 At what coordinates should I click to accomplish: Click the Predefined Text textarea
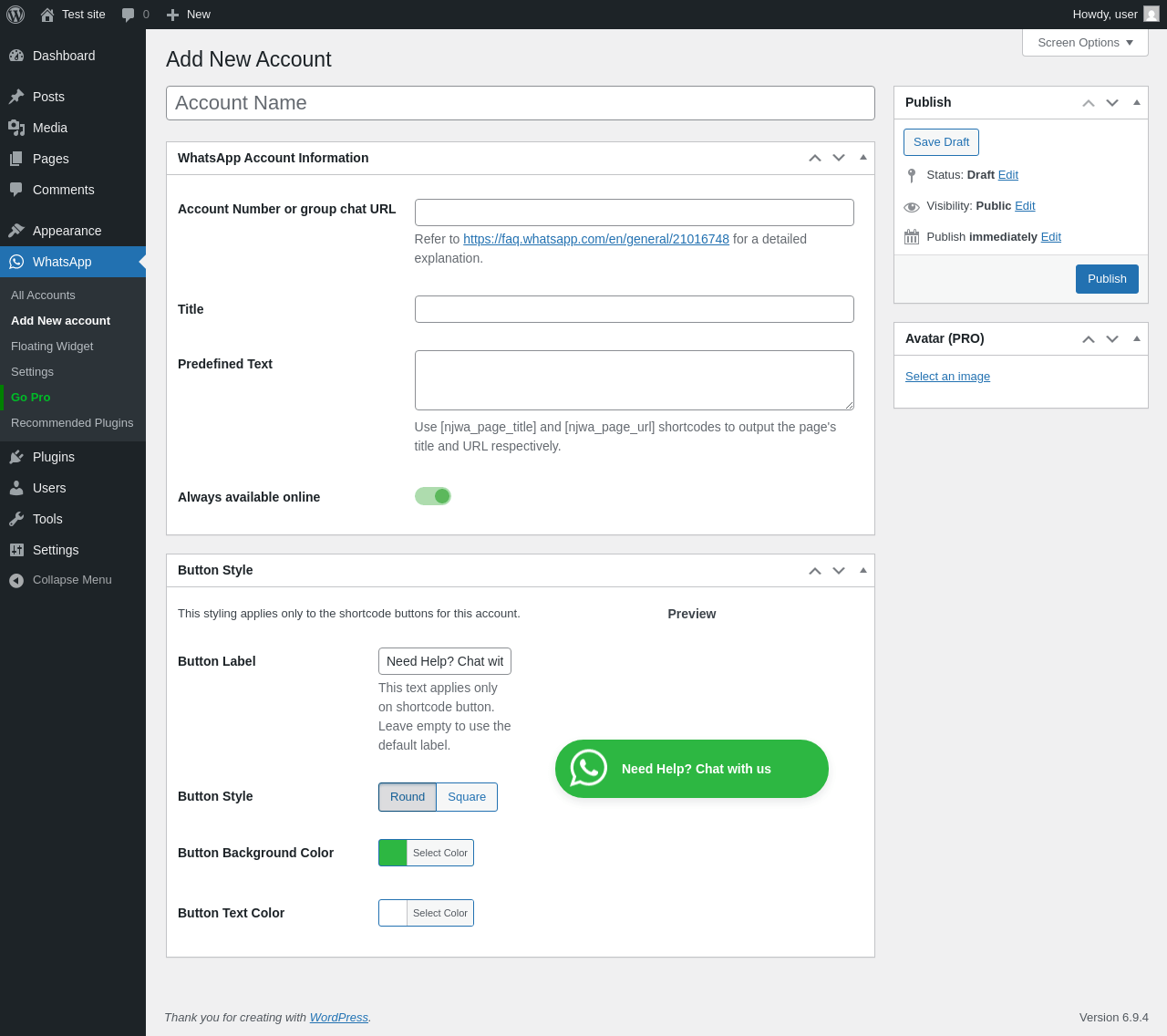[x=635, y=380]
